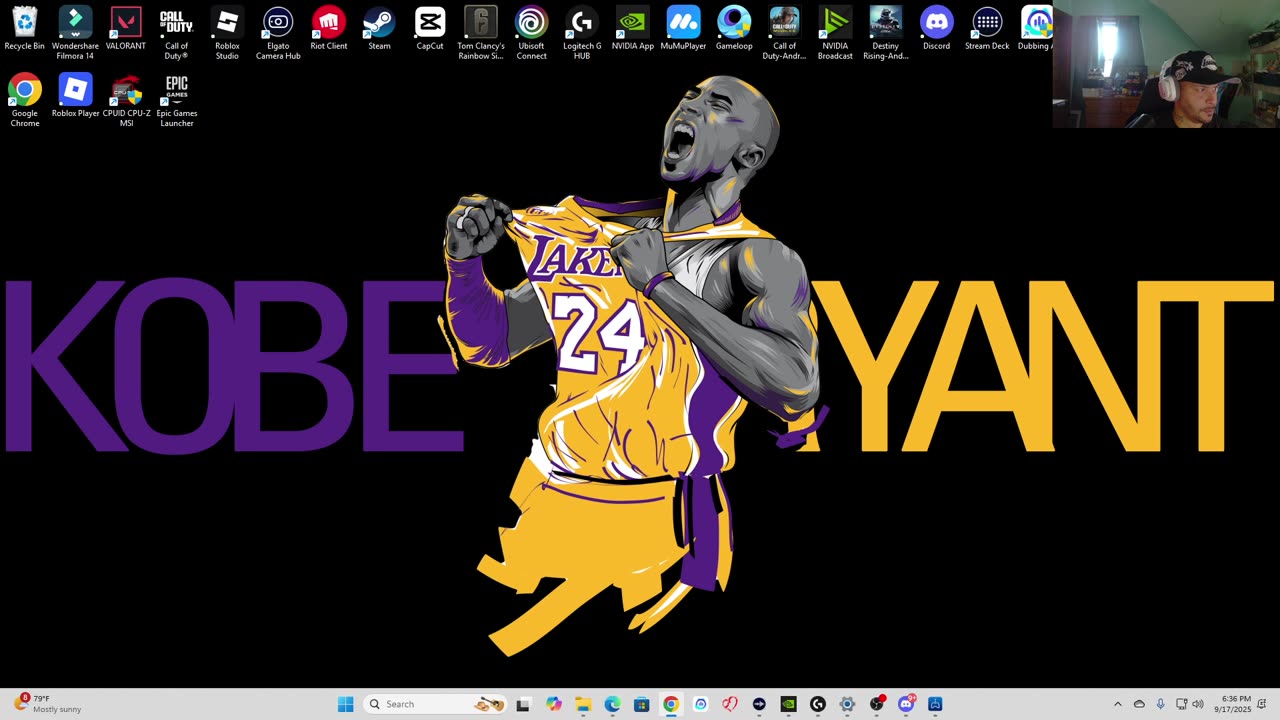Select Tom Clancy's Rainbow Six shortcut
The width and height of the screenshot is (1280, 720).
(481, 33)
